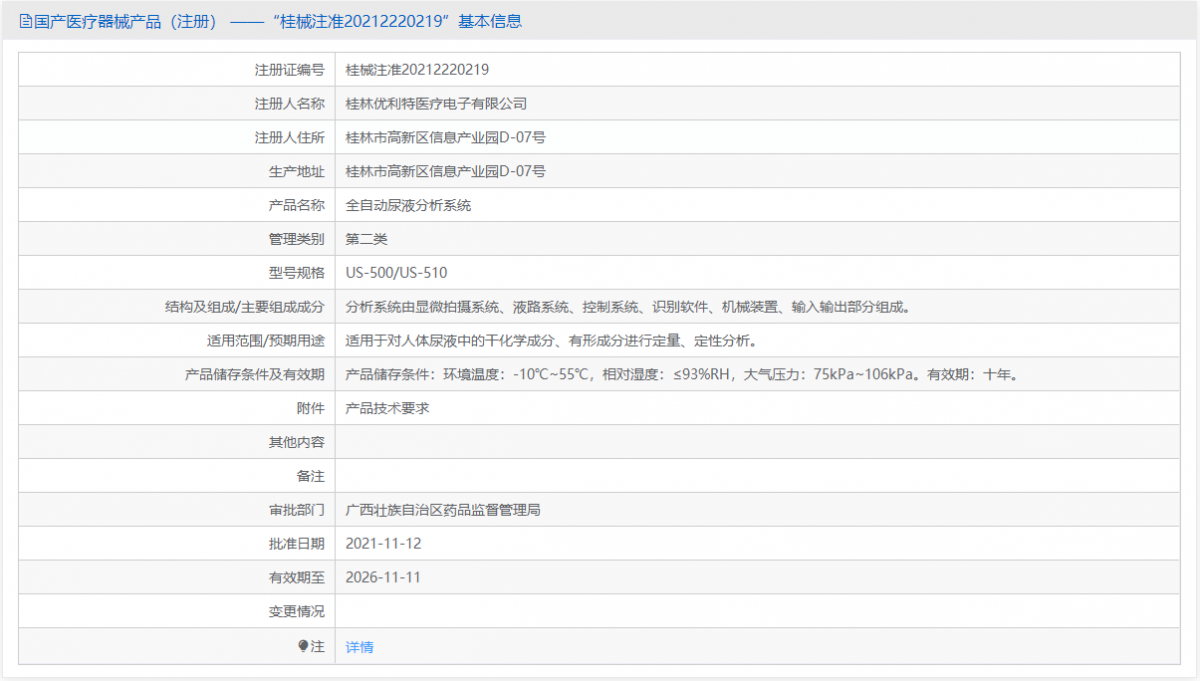This screenshot has width=1200, height=681.
Task: Click the storage conditions and validity text
Action: (681, 375)
